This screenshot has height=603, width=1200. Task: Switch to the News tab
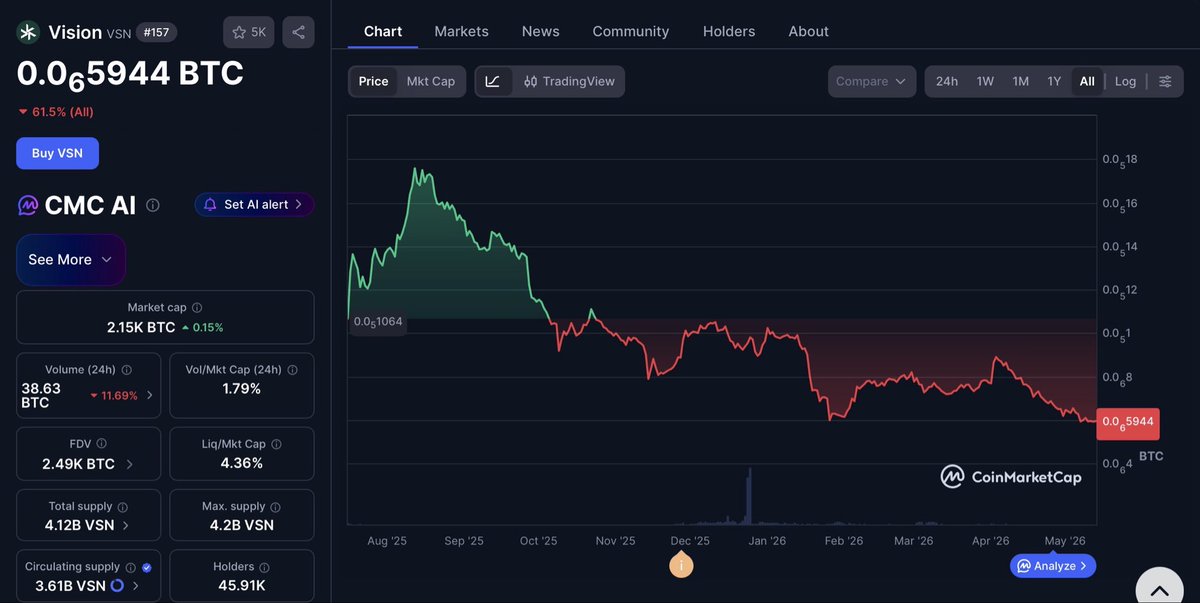click(x=541, y=31)
